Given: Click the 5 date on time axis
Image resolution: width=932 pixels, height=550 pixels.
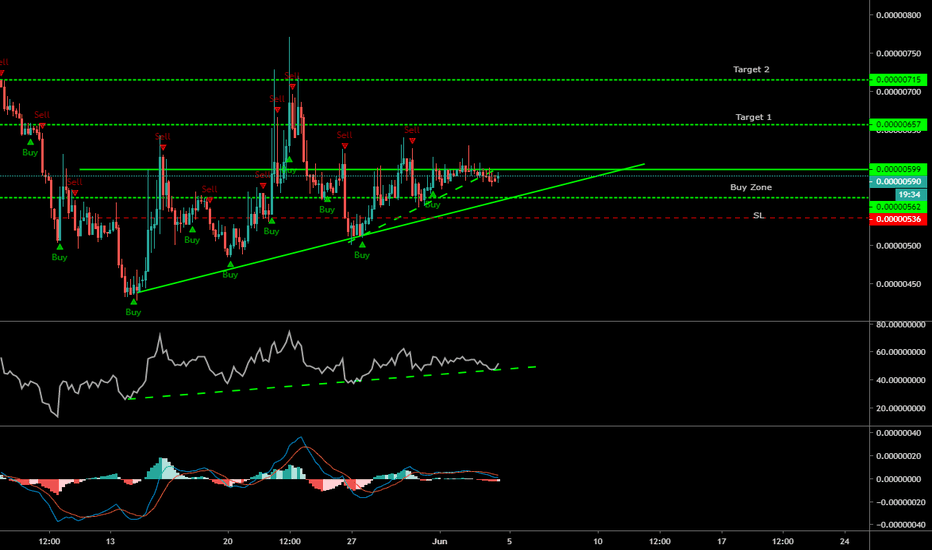Looking at the screenshot, I should [x=509, y=541].
